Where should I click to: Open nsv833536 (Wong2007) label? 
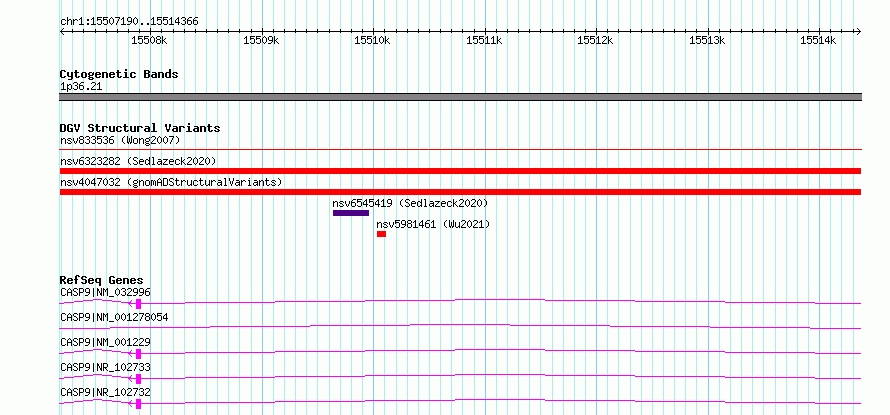pos(120,140)
